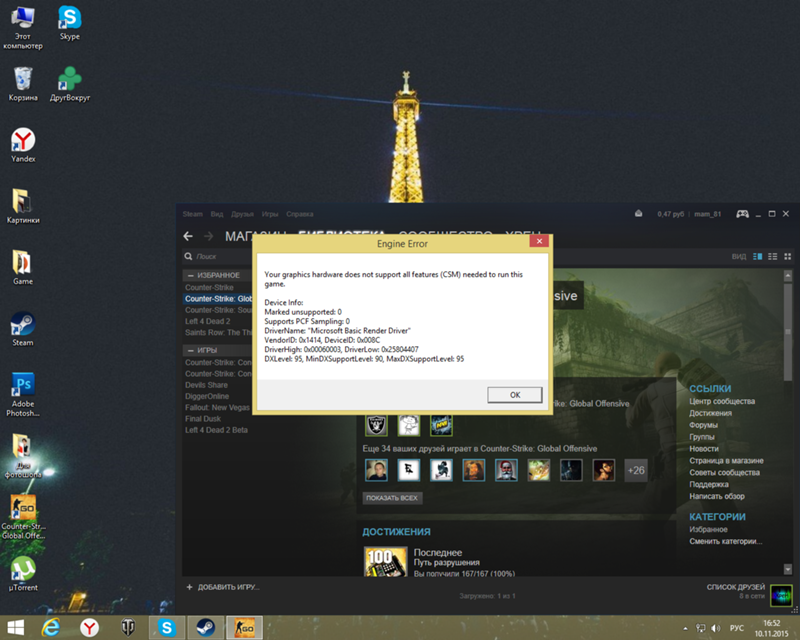Click the +26 more friends tile
800x640 pixels.
(636, 470)
